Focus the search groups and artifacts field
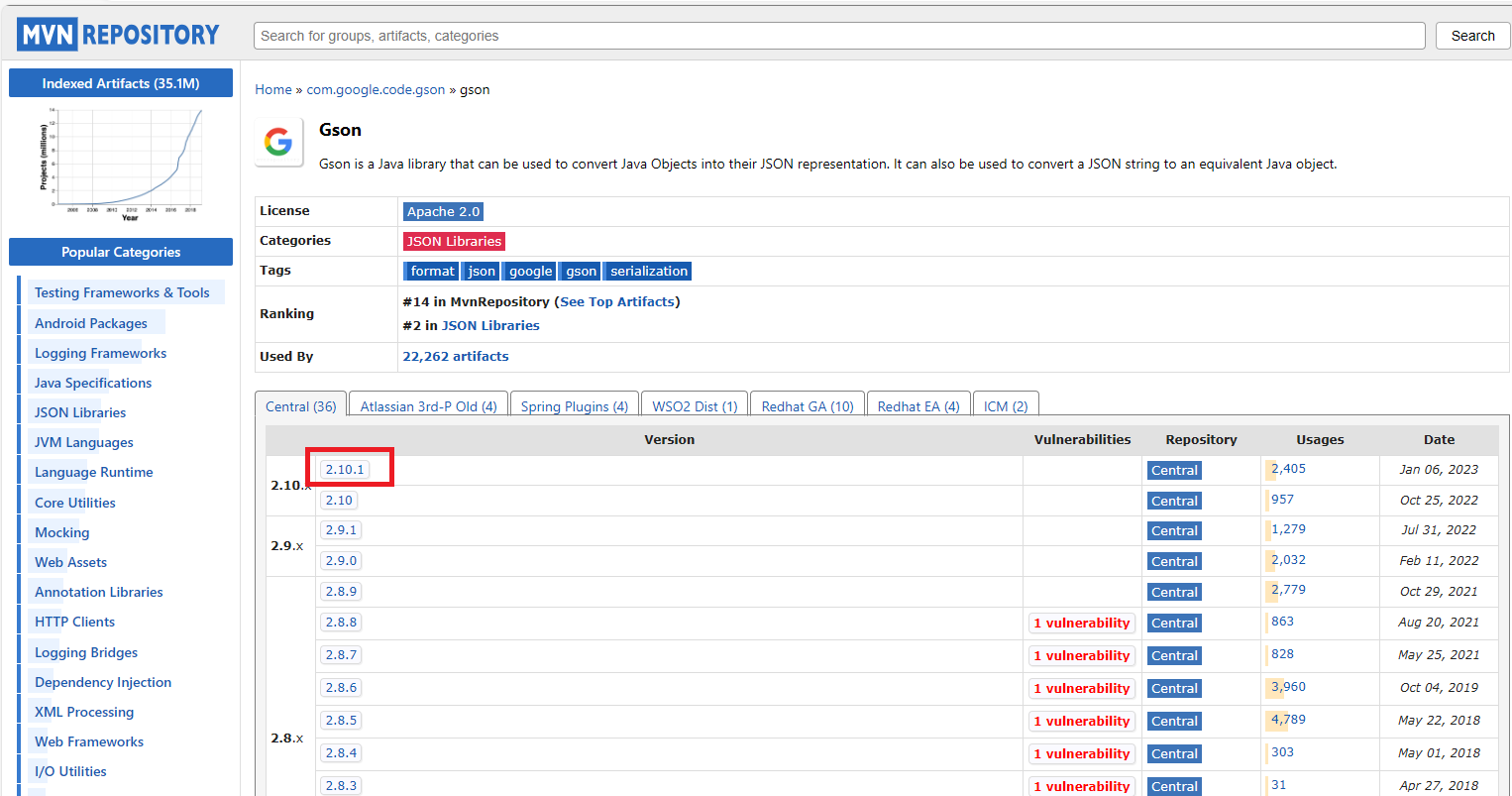1512x796 pixels. (839, 36)
